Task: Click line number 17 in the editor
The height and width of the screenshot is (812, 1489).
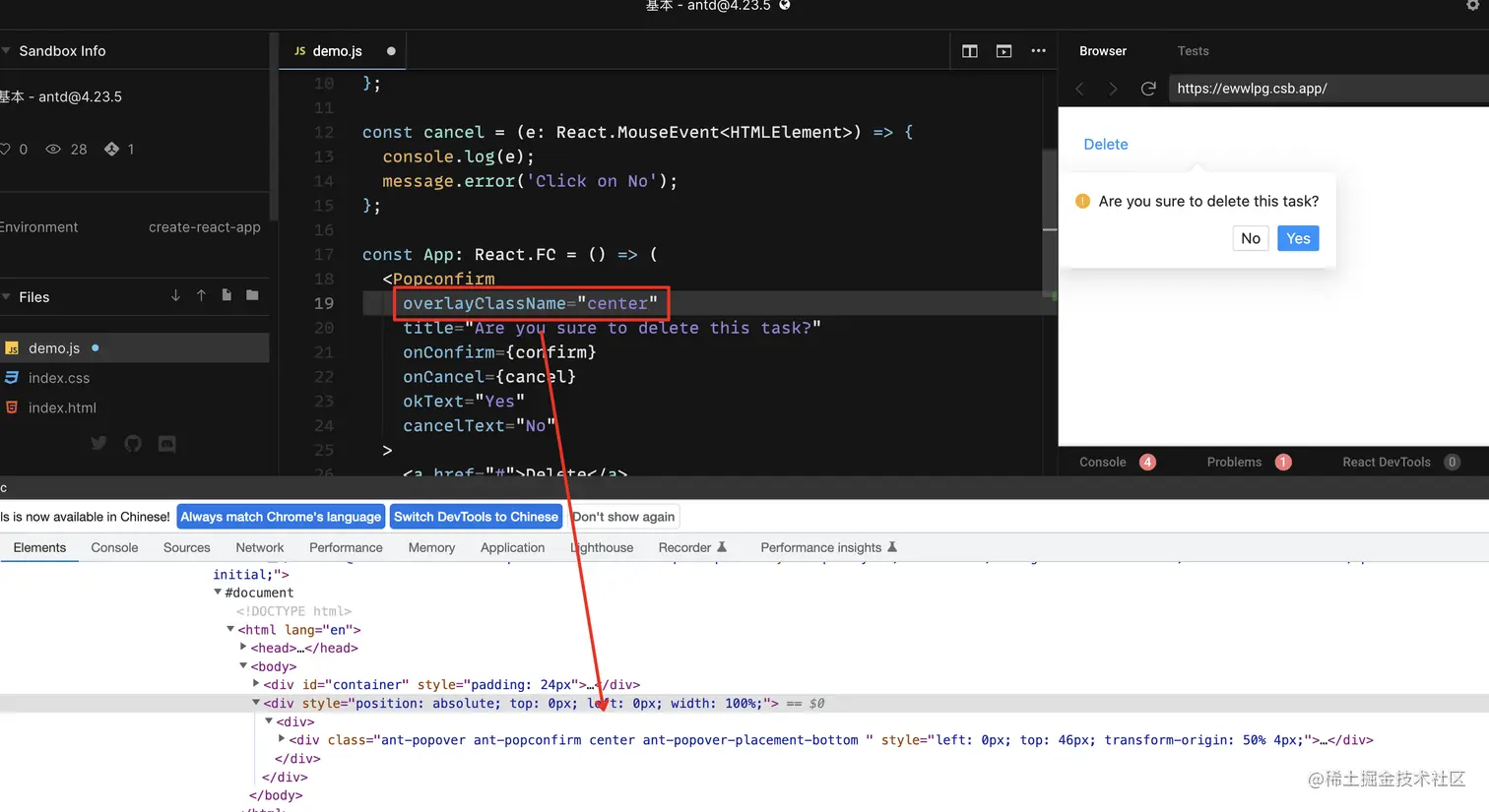Action: (324, 254)
